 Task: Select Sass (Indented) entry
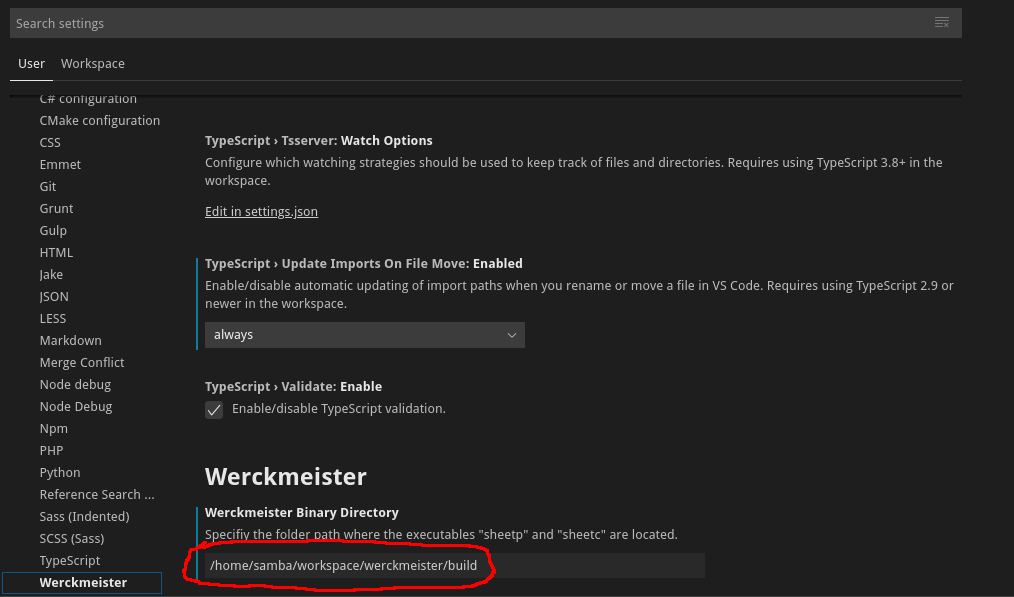[x=84, y=516]
